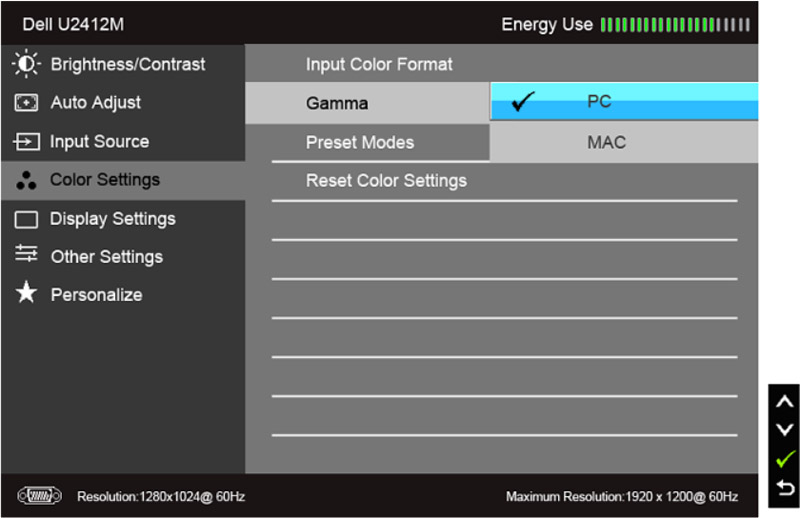Select the Color Settings menu
The height and width of the screenshot is (518, 800).
(123, 180)
